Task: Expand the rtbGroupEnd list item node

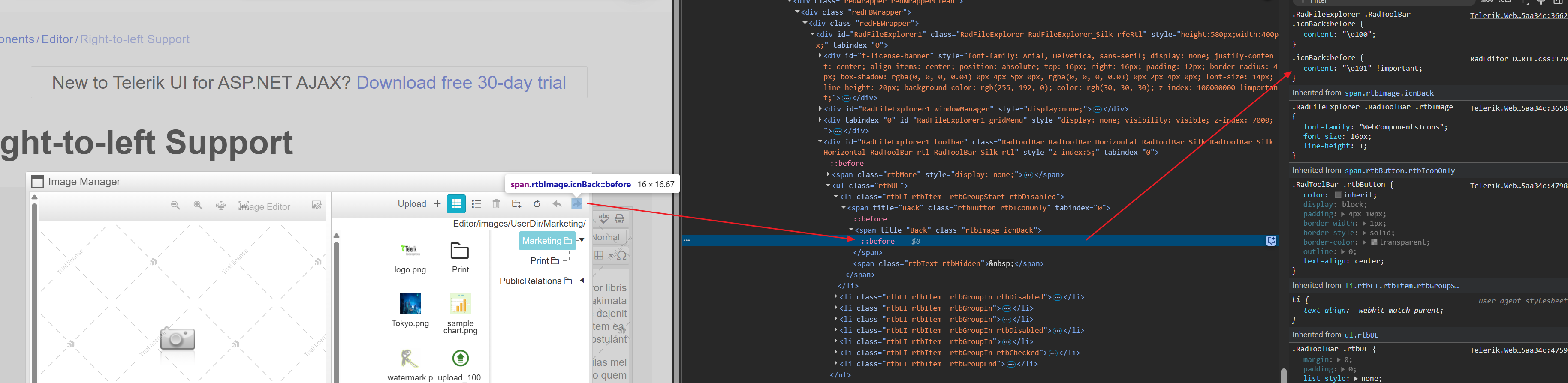Action: pos(836,364)
